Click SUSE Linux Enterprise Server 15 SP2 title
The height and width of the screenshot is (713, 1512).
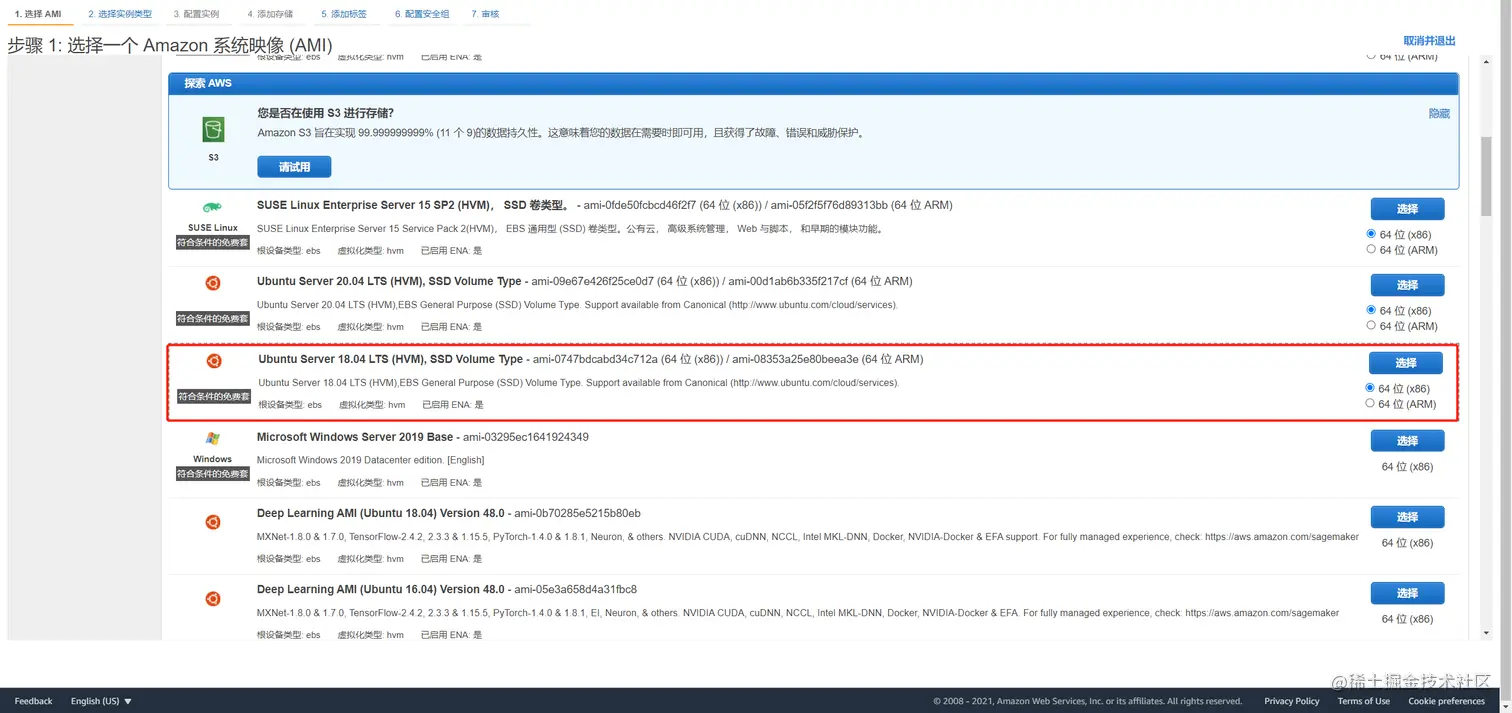pyautogui.click(x=412, y=205)
